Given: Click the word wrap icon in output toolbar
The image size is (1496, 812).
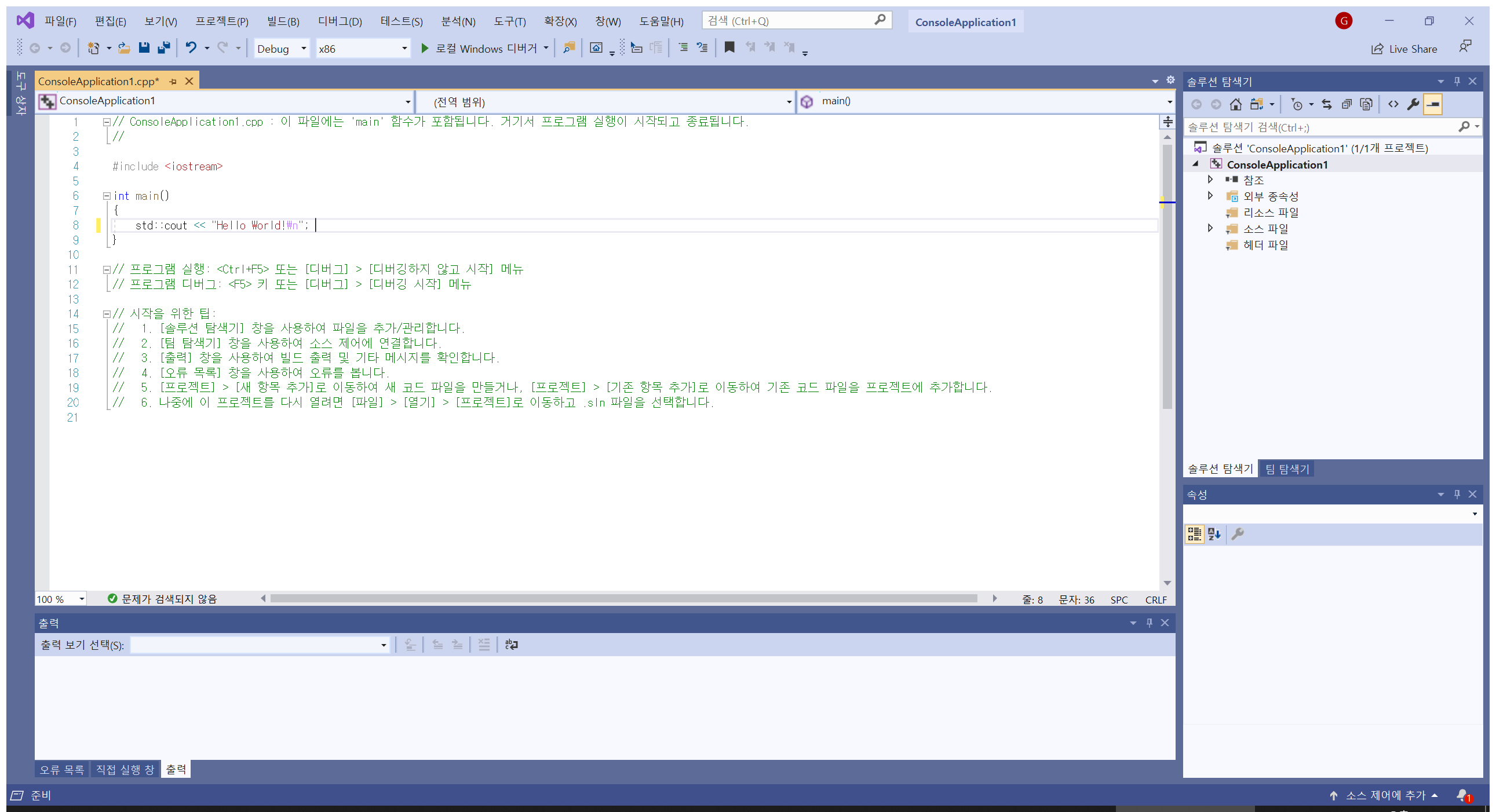Looking at the screenshot, I should [x=511, y=645].
